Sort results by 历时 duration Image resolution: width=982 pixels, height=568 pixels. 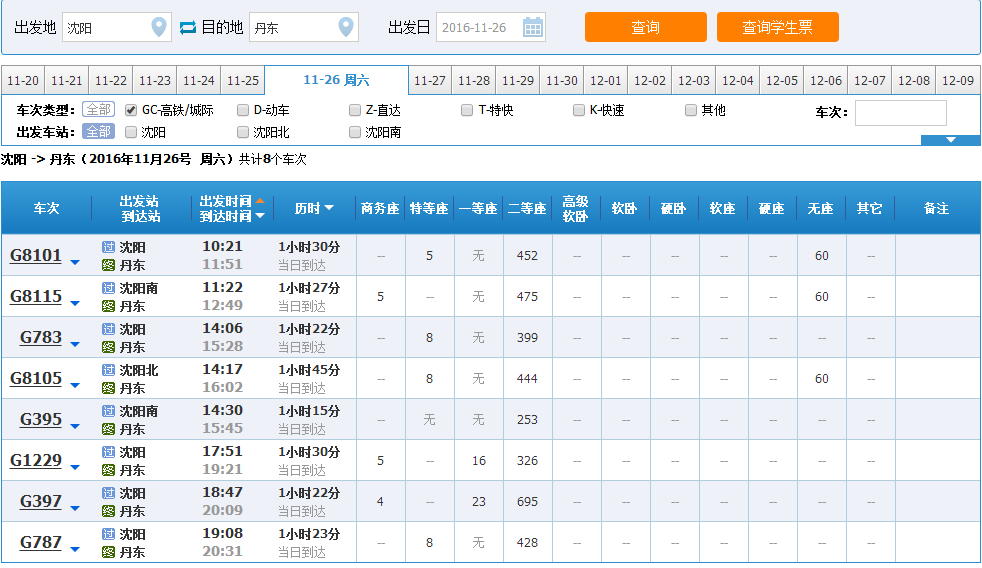point(314,209)
